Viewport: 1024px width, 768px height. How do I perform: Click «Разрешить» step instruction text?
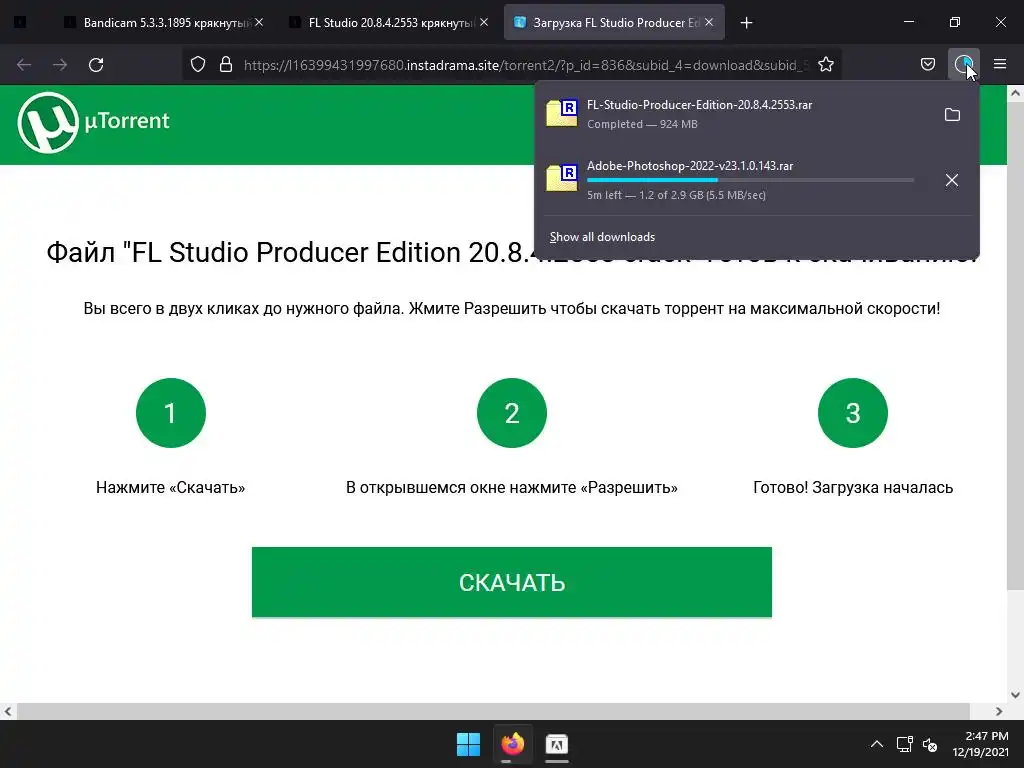click(512, 488)
